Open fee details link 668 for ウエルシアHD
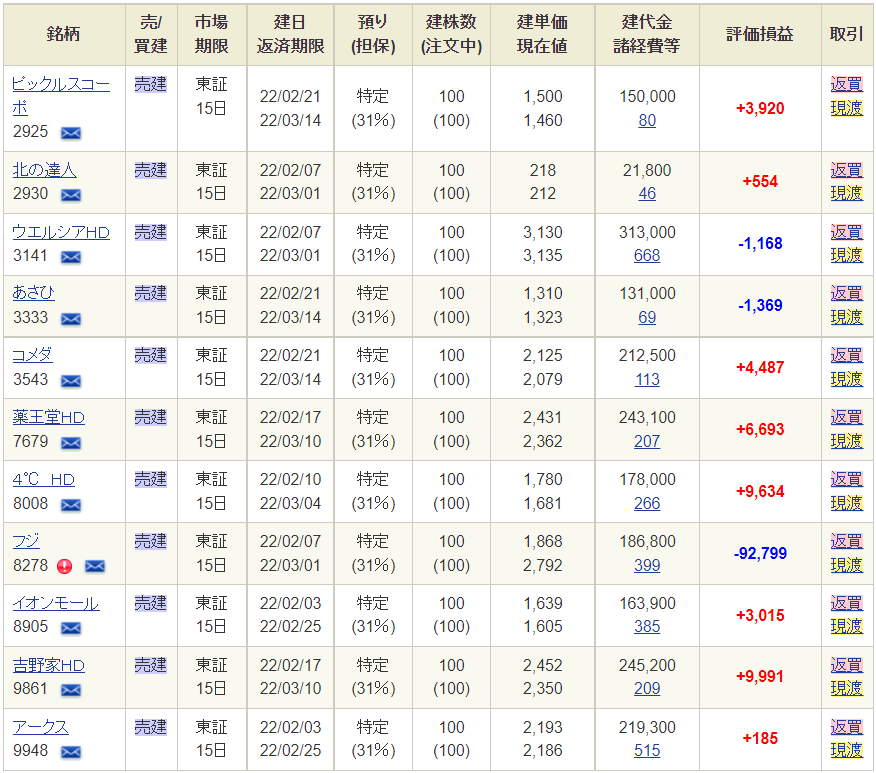 pos(647,256)
